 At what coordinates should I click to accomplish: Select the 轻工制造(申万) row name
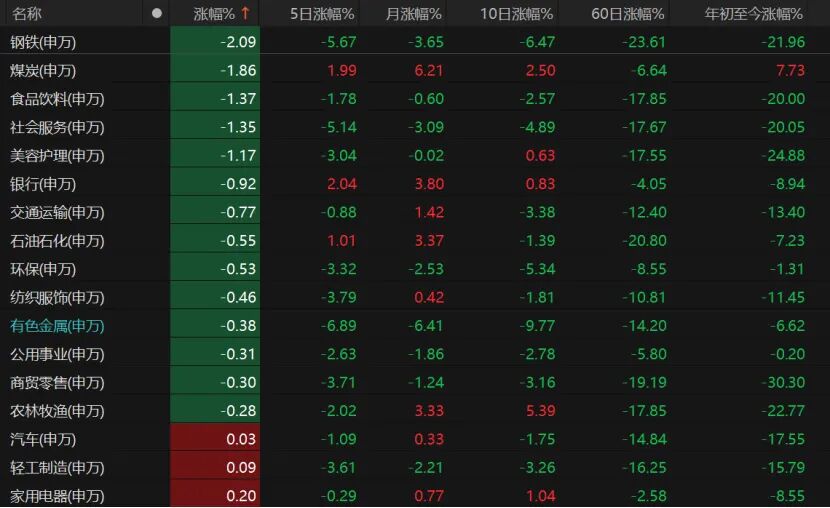[57, 468]
